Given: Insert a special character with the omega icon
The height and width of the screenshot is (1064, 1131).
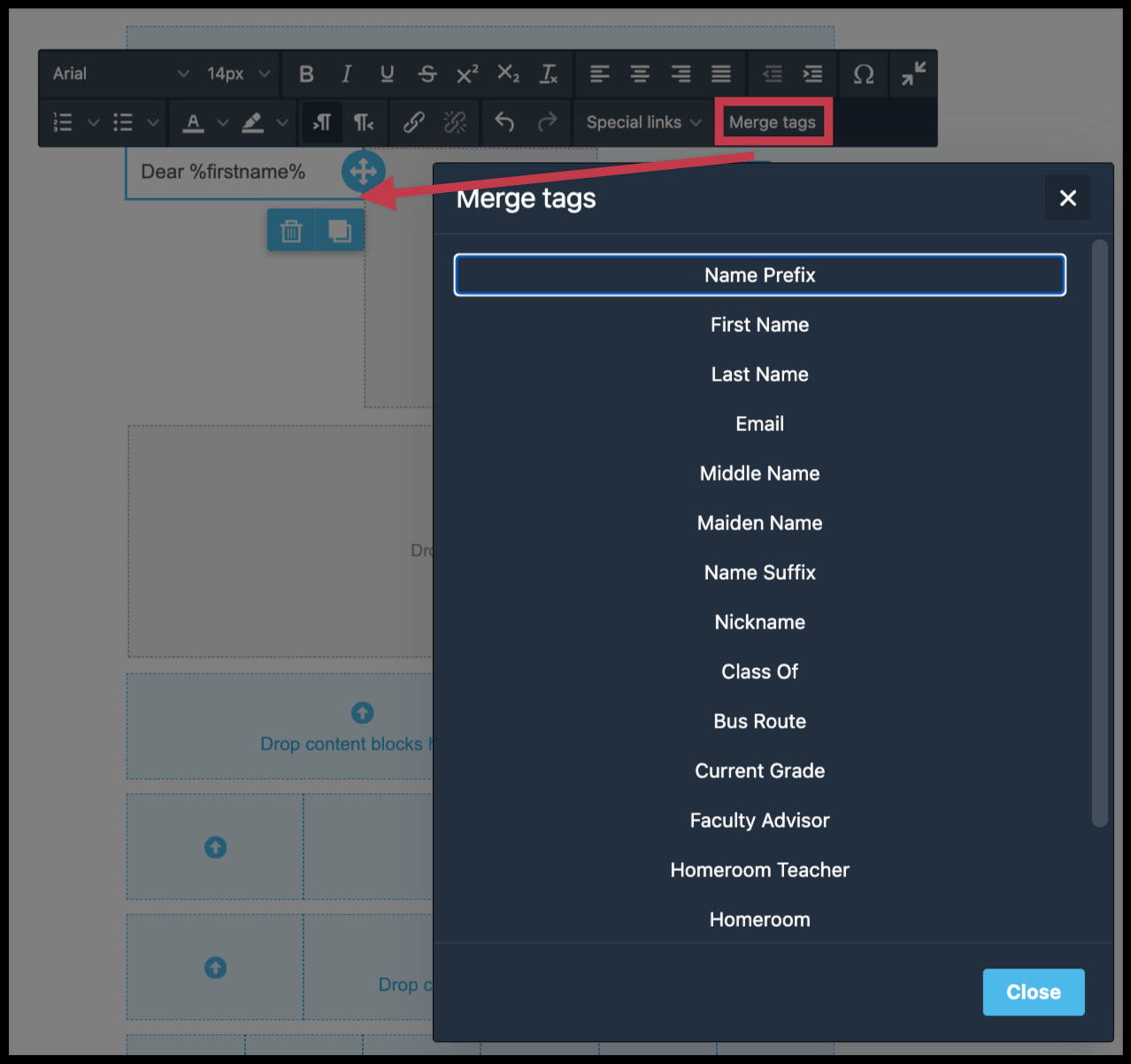Looking at the screenshot, I should [x=864, y=73].
